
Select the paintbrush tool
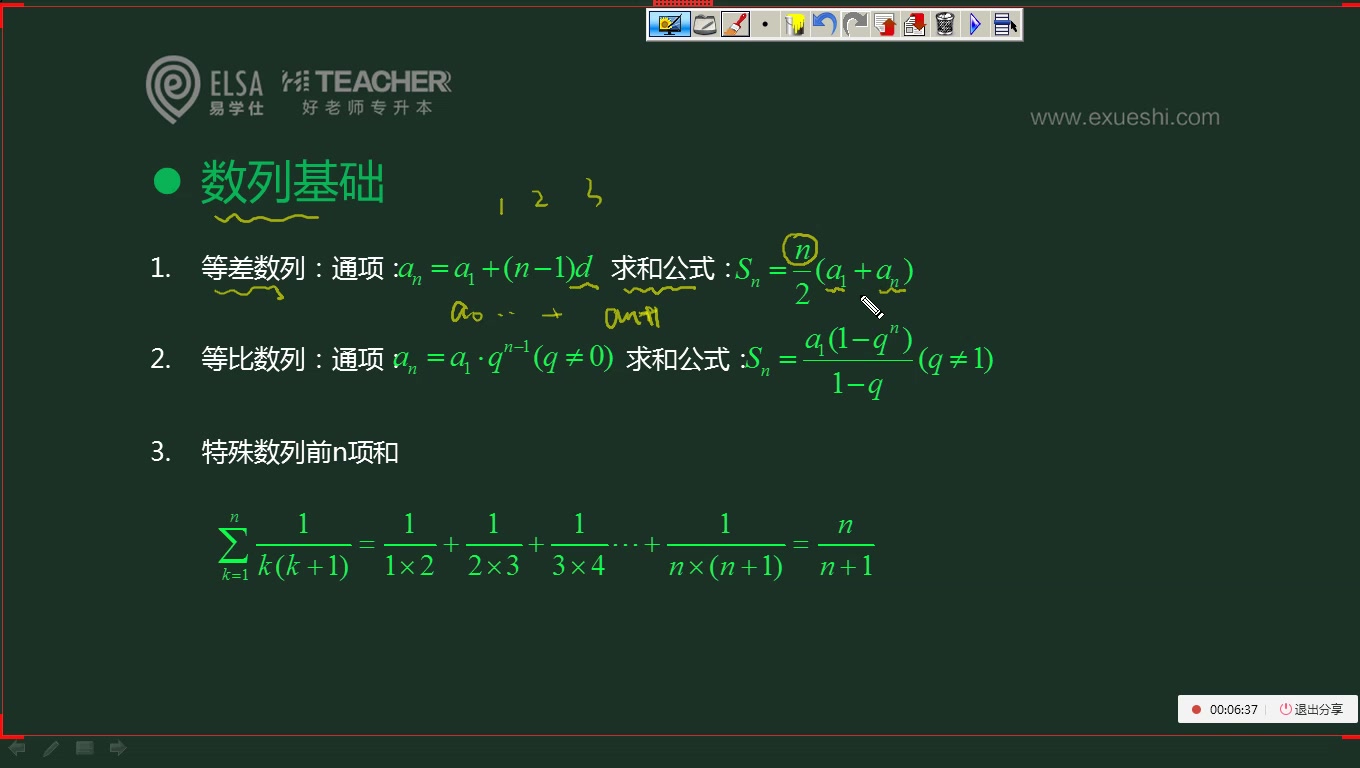point(735,24)
